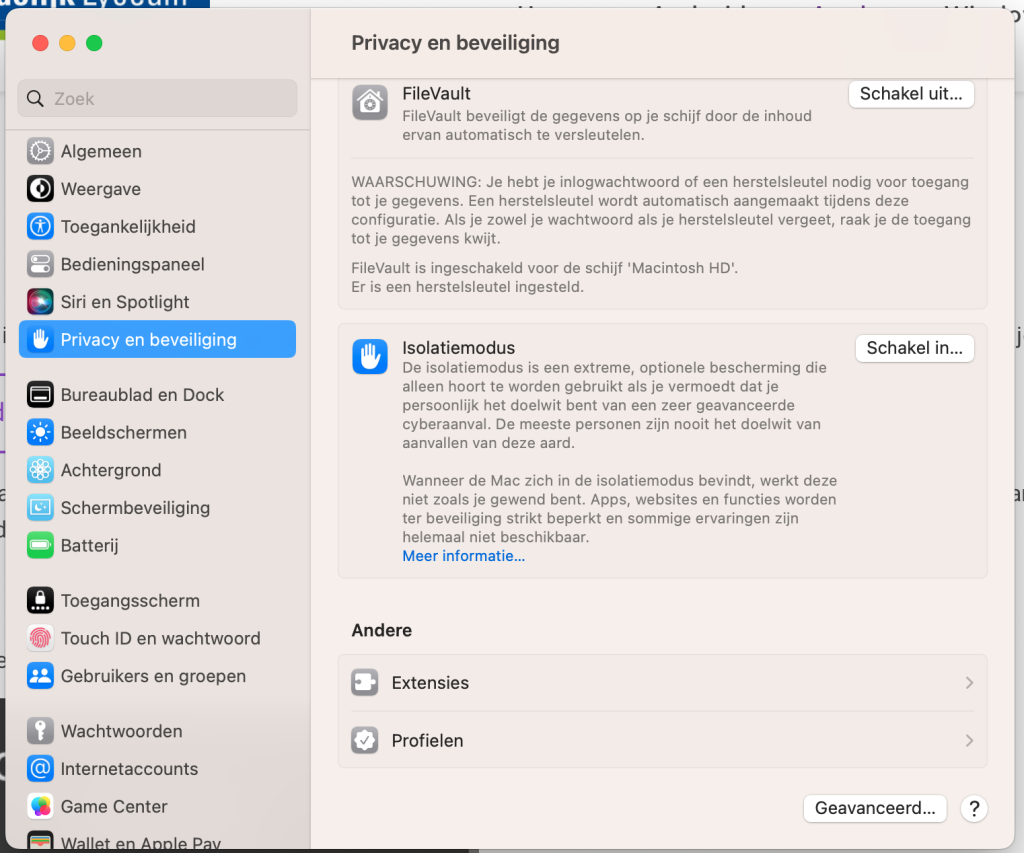Viewport: 1024px width, 853px height.
Task: Enable Isolatiemodus with Schakel in button
Action: point(914,348)
